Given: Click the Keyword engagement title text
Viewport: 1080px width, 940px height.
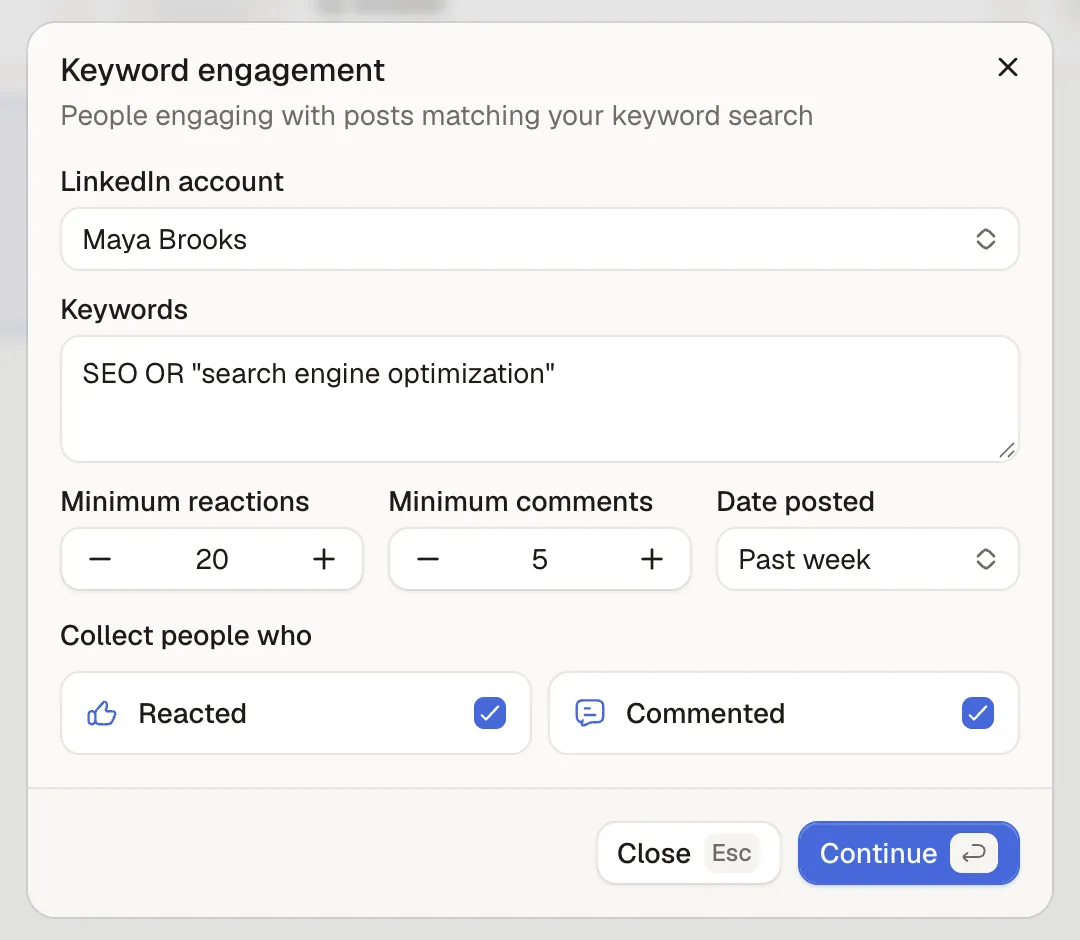Looking at the screenshot, I should tap(222, 70).
